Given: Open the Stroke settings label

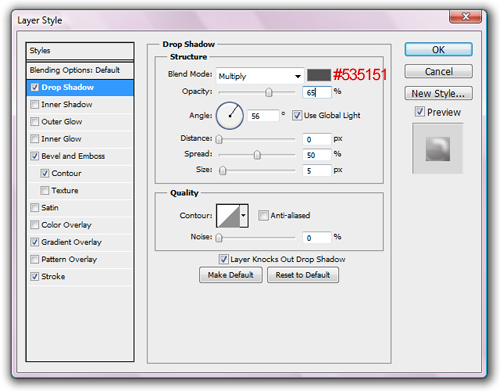Looking at the screenshot, I should [53, 276].
